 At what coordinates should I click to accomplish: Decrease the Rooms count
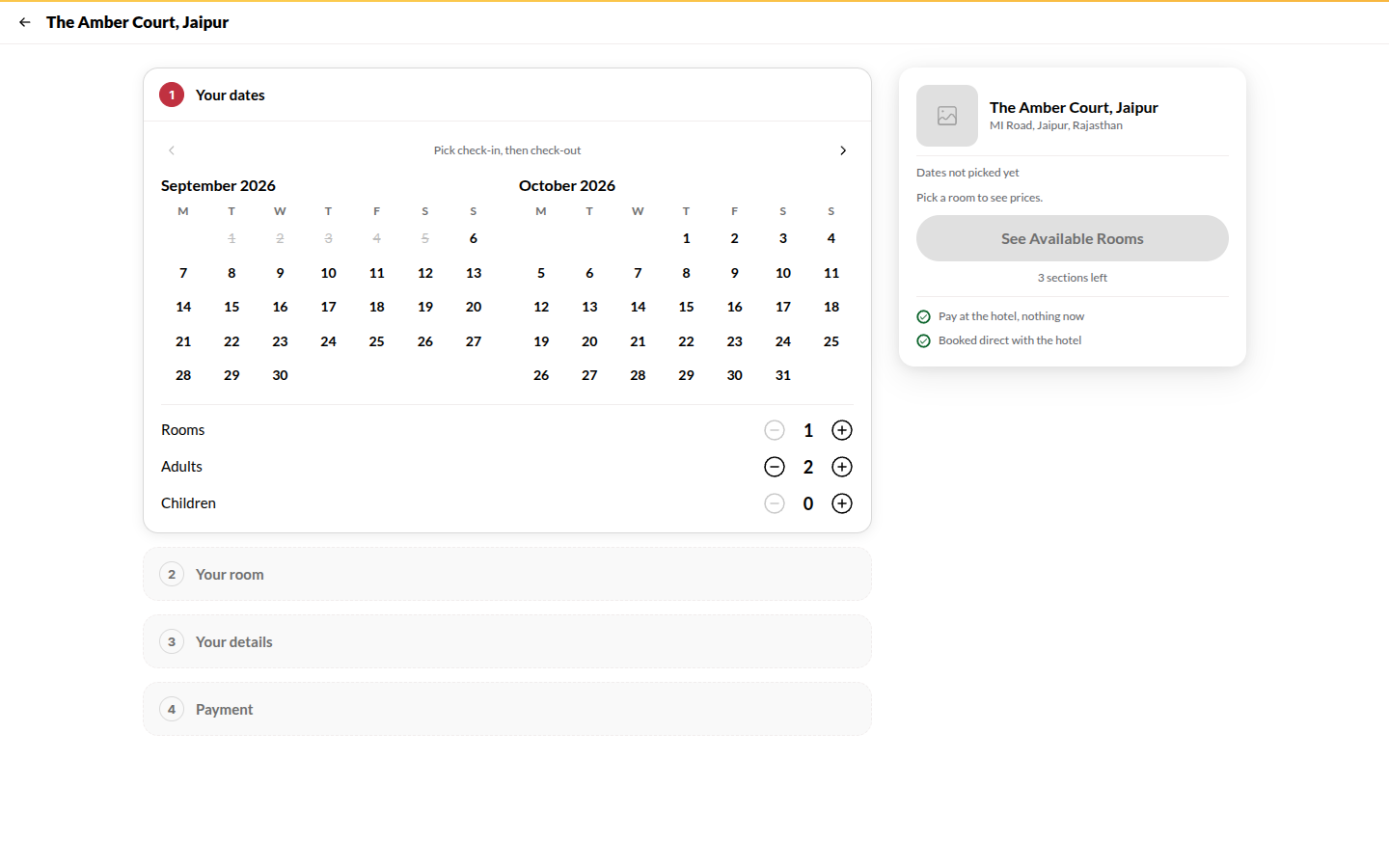click(775, 430)
